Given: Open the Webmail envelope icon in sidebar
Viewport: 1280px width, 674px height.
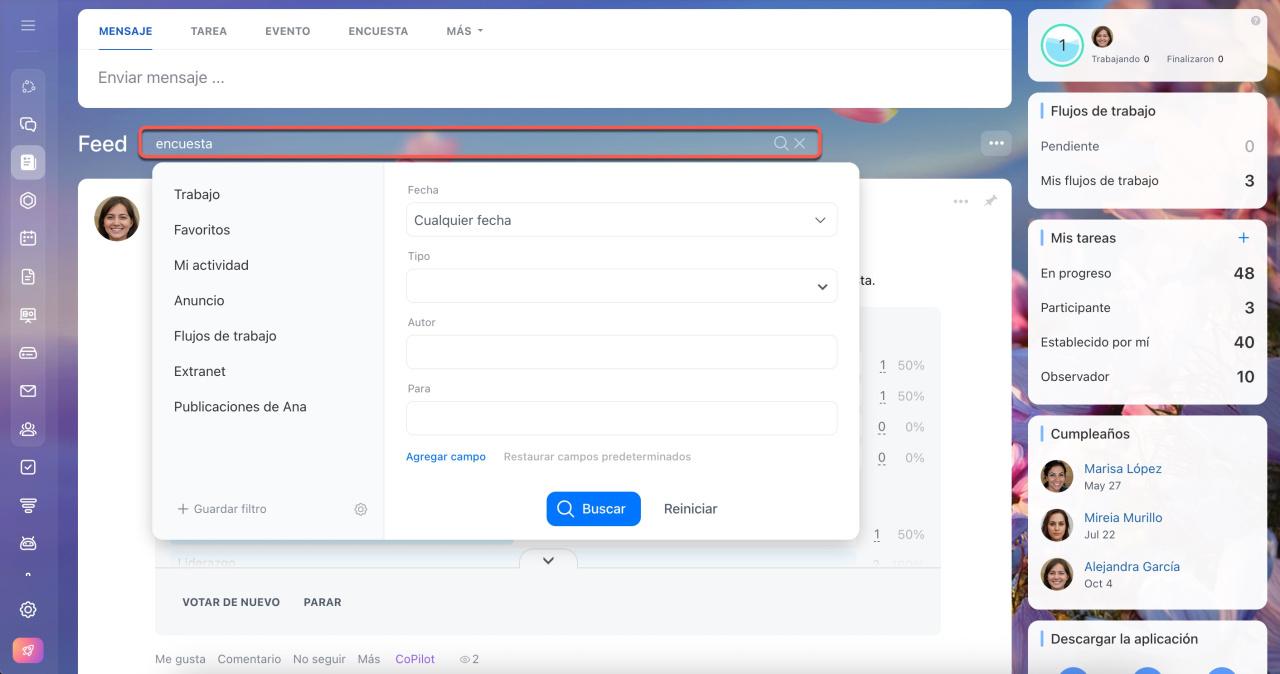Looking at the screenshot, I should (28, 391).
